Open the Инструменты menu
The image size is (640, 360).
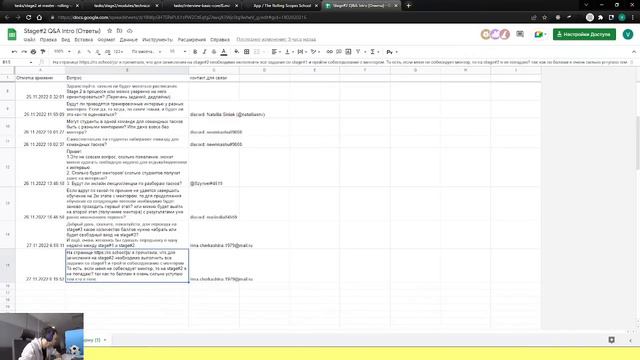click(158, 40)
